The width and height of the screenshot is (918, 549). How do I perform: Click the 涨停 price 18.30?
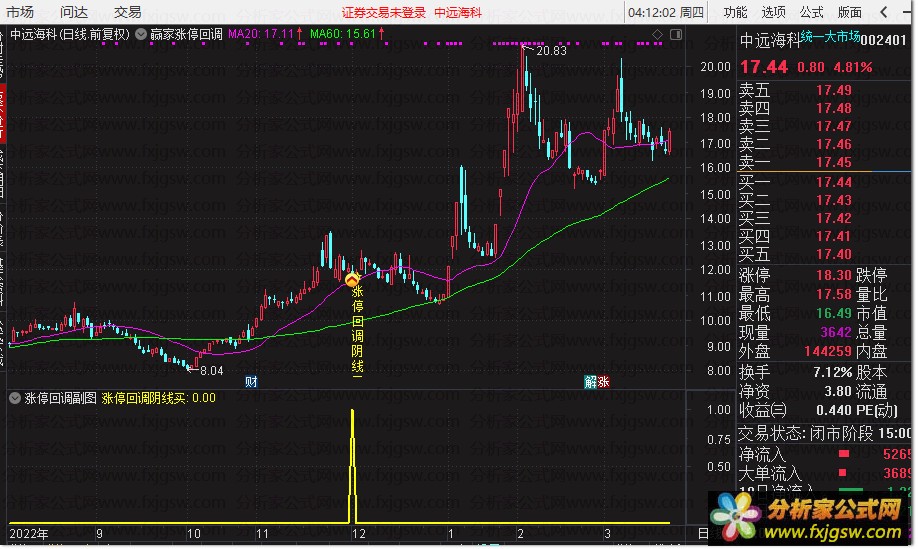point(834,275)
